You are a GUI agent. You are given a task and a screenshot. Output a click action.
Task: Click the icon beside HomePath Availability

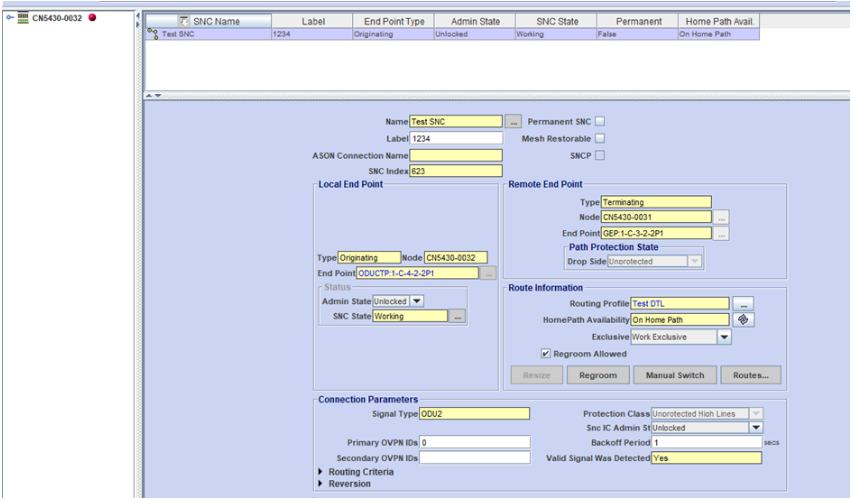743,320
